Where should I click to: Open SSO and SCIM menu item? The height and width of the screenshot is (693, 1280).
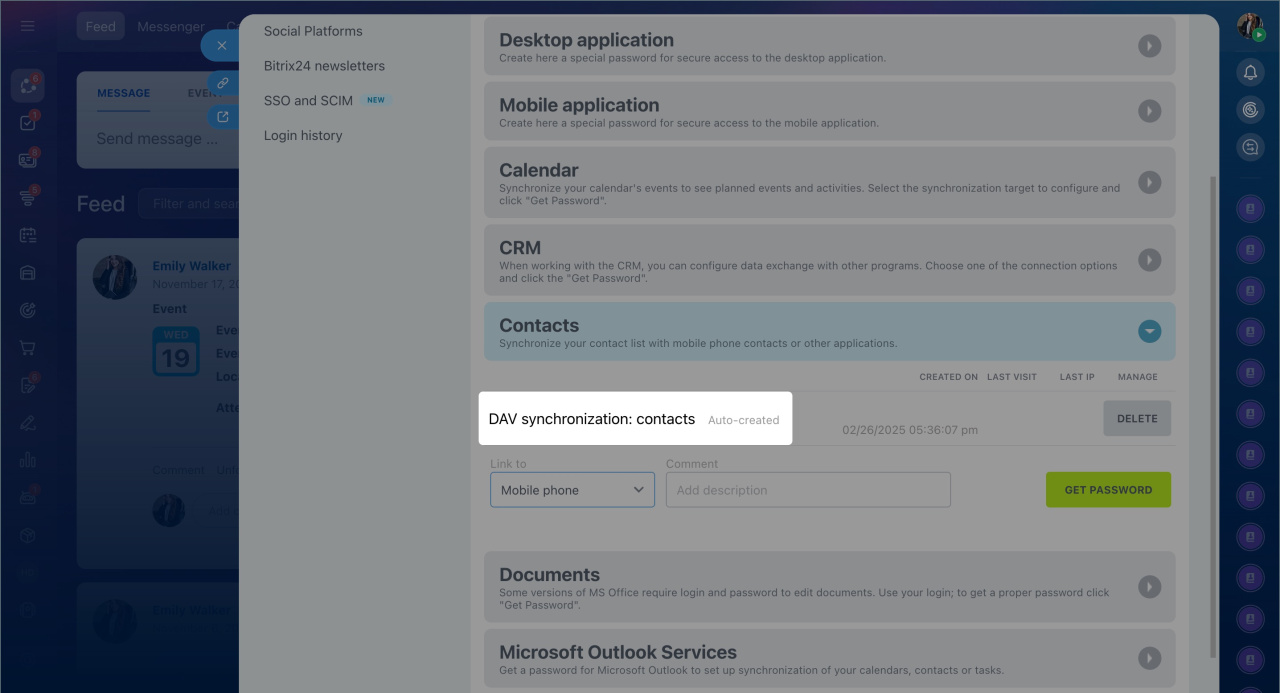(x=308, y=100)
